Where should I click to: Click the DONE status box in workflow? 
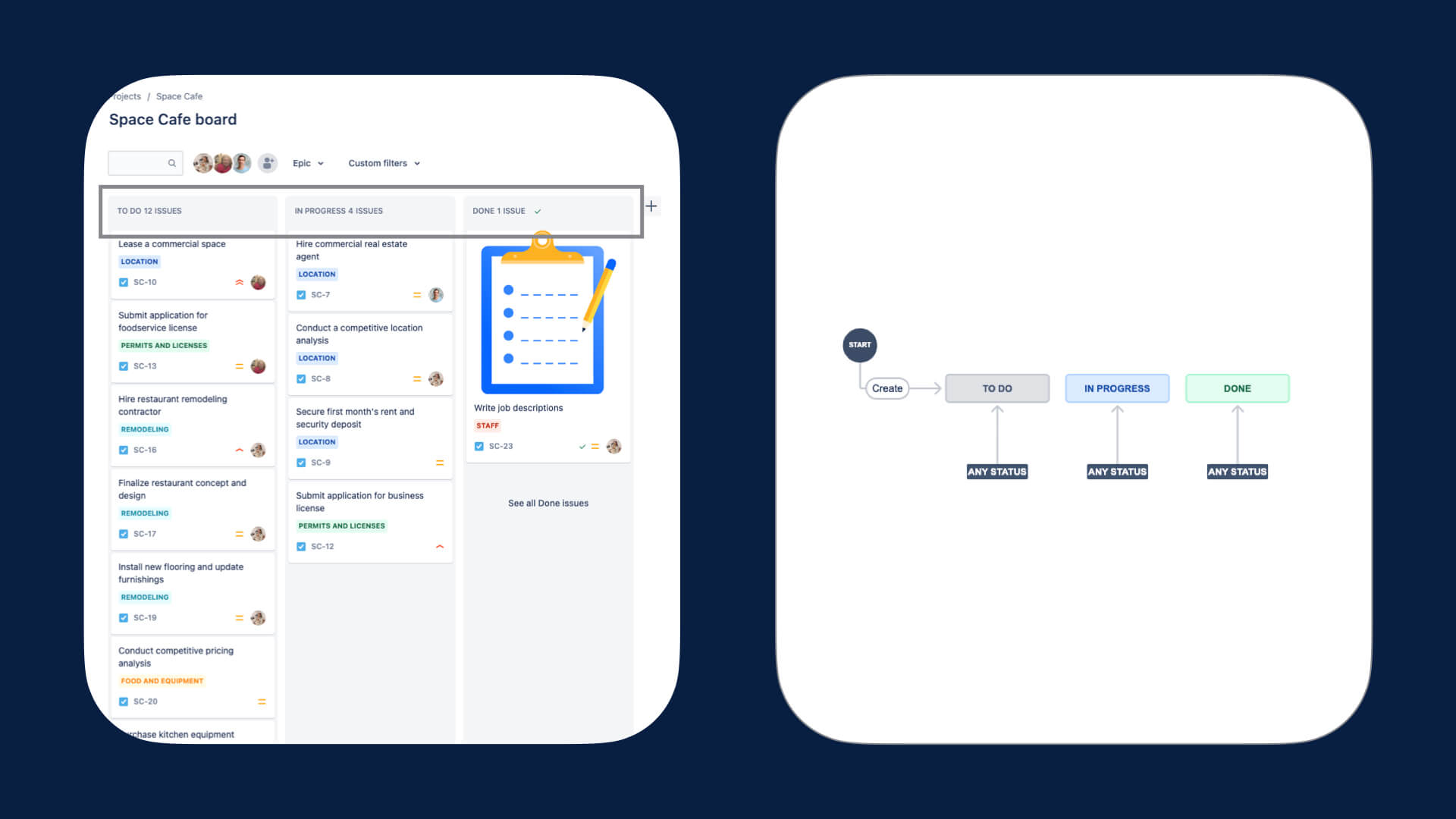pyautogui.click(x=1237, y=388)
